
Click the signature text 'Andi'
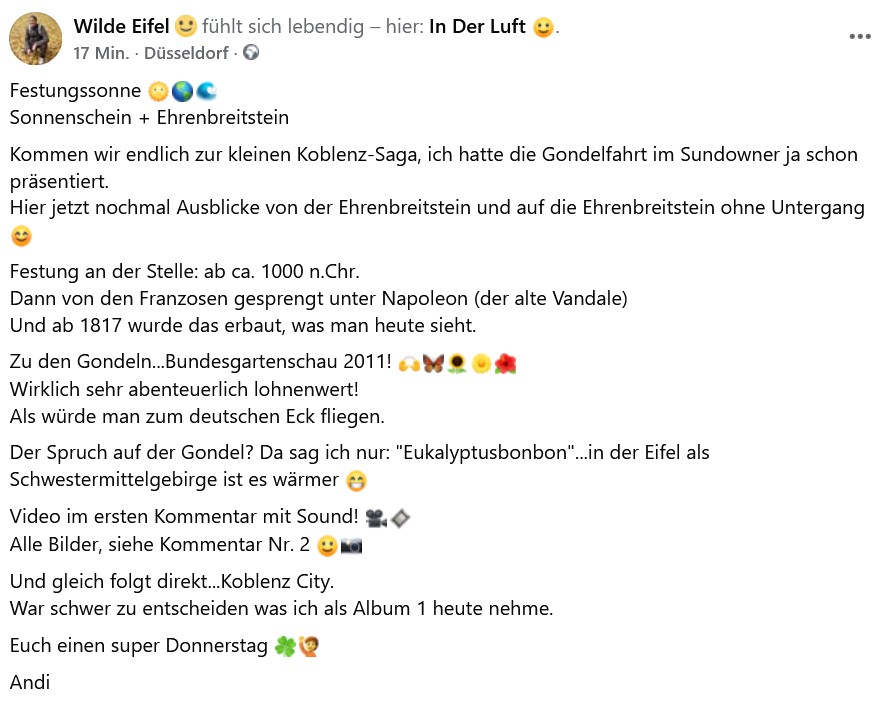point(30,683)
